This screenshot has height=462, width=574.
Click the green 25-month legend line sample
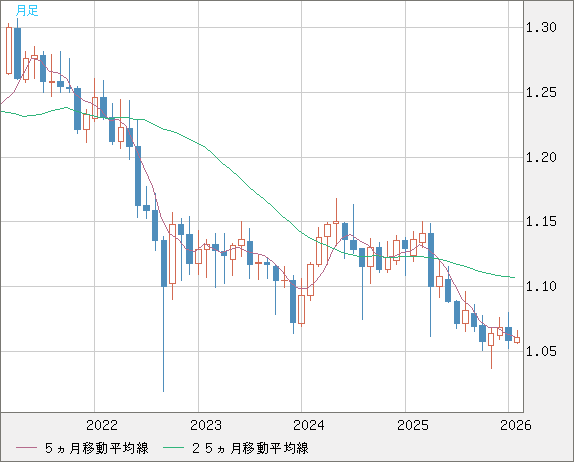tap(173, 448)
